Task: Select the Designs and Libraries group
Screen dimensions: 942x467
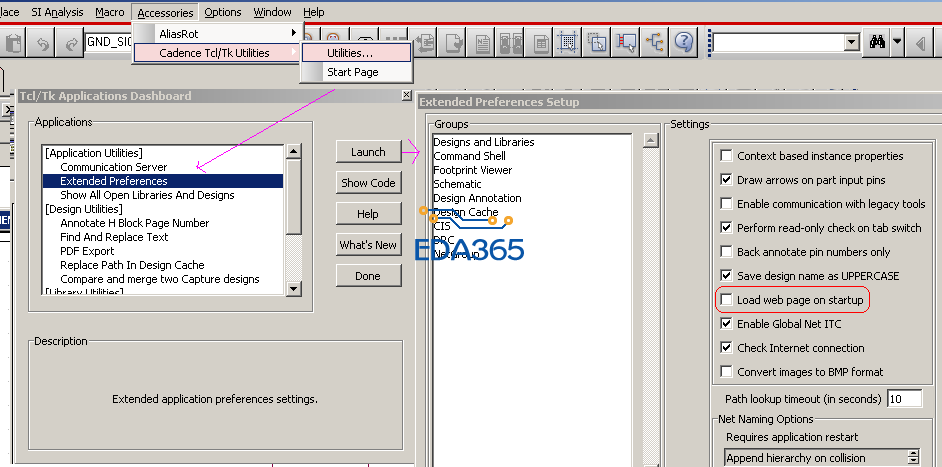Action: [484, 142]
